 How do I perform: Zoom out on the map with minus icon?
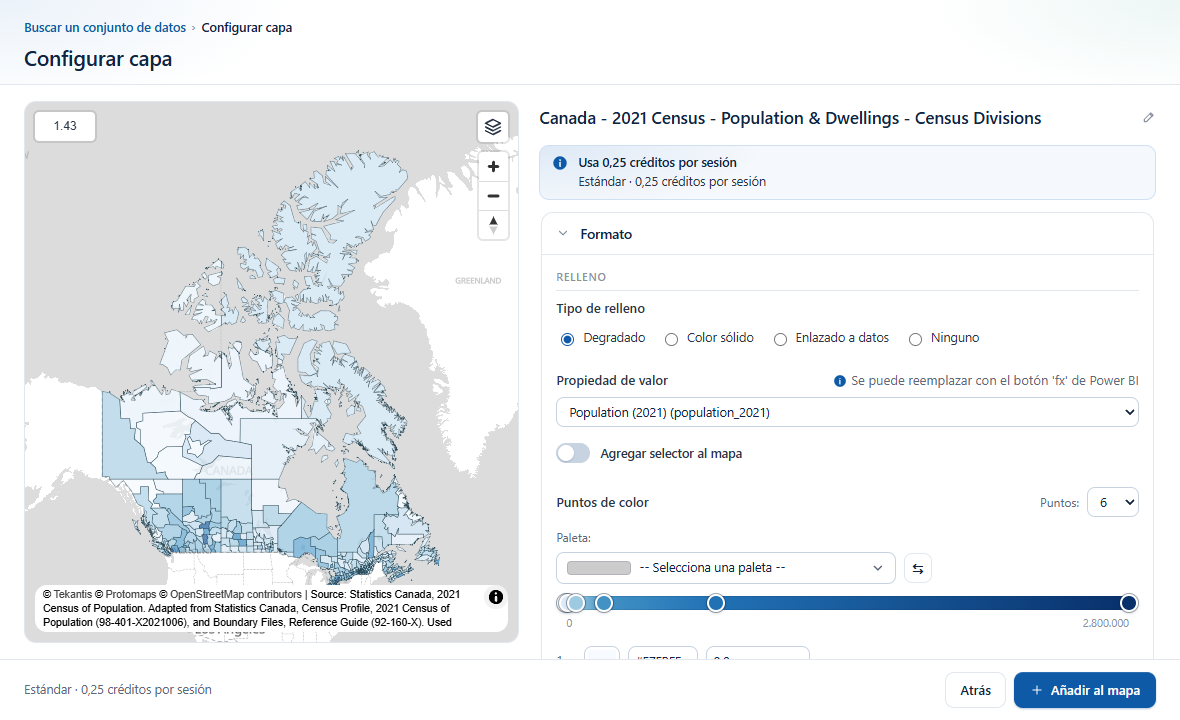pyautogui.click(x=494, y=196)
